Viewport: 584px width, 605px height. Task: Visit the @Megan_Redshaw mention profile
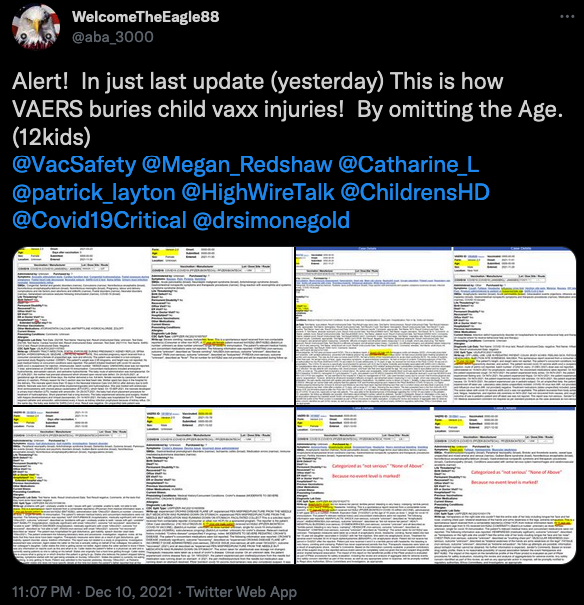(x=237, y=165)
